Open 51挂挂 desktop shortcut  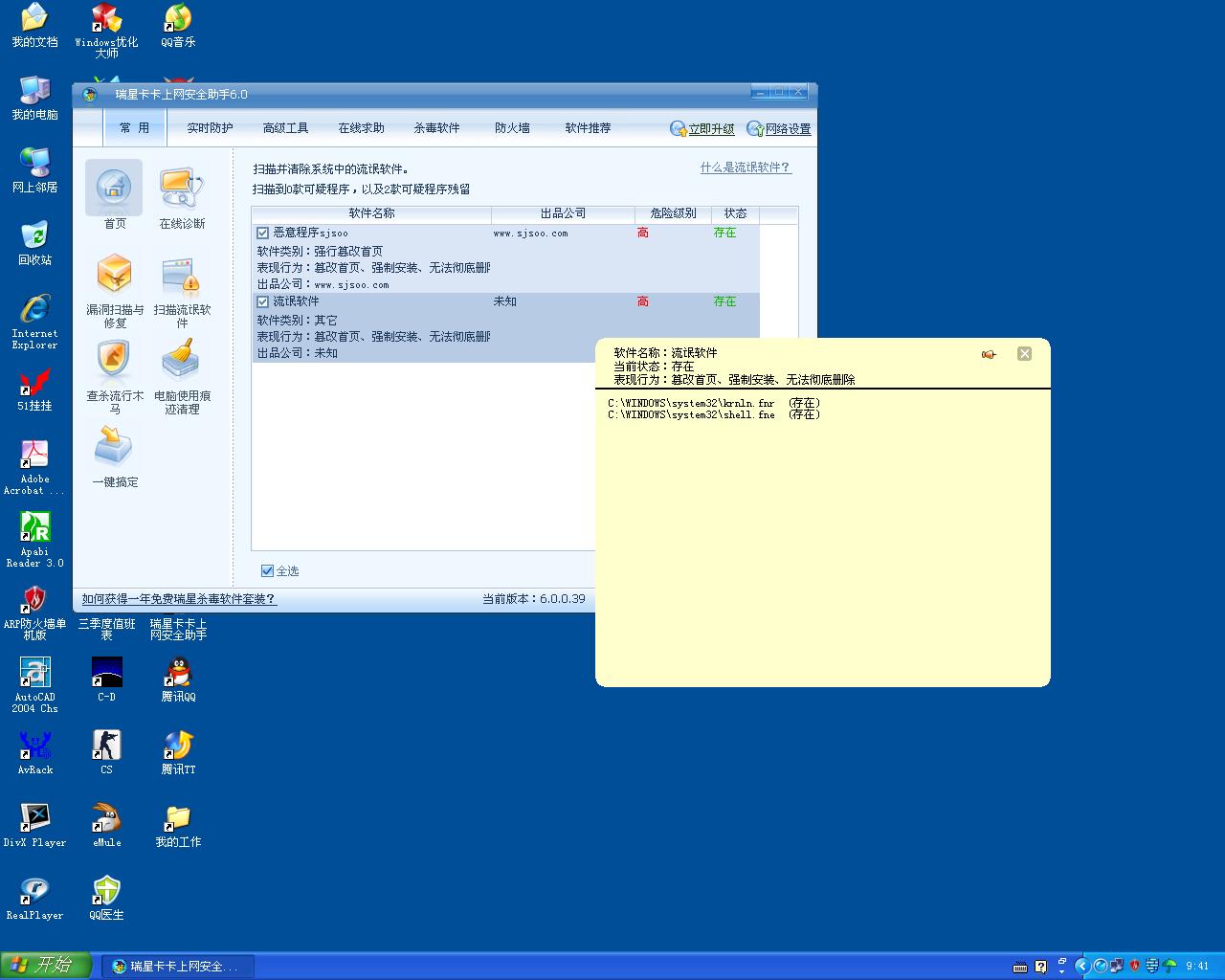coord(34,390)
